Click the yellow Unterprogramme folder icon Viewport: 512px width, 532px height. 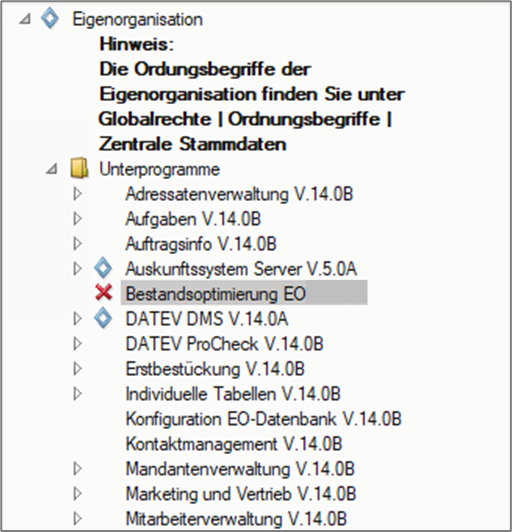(79, 168)
